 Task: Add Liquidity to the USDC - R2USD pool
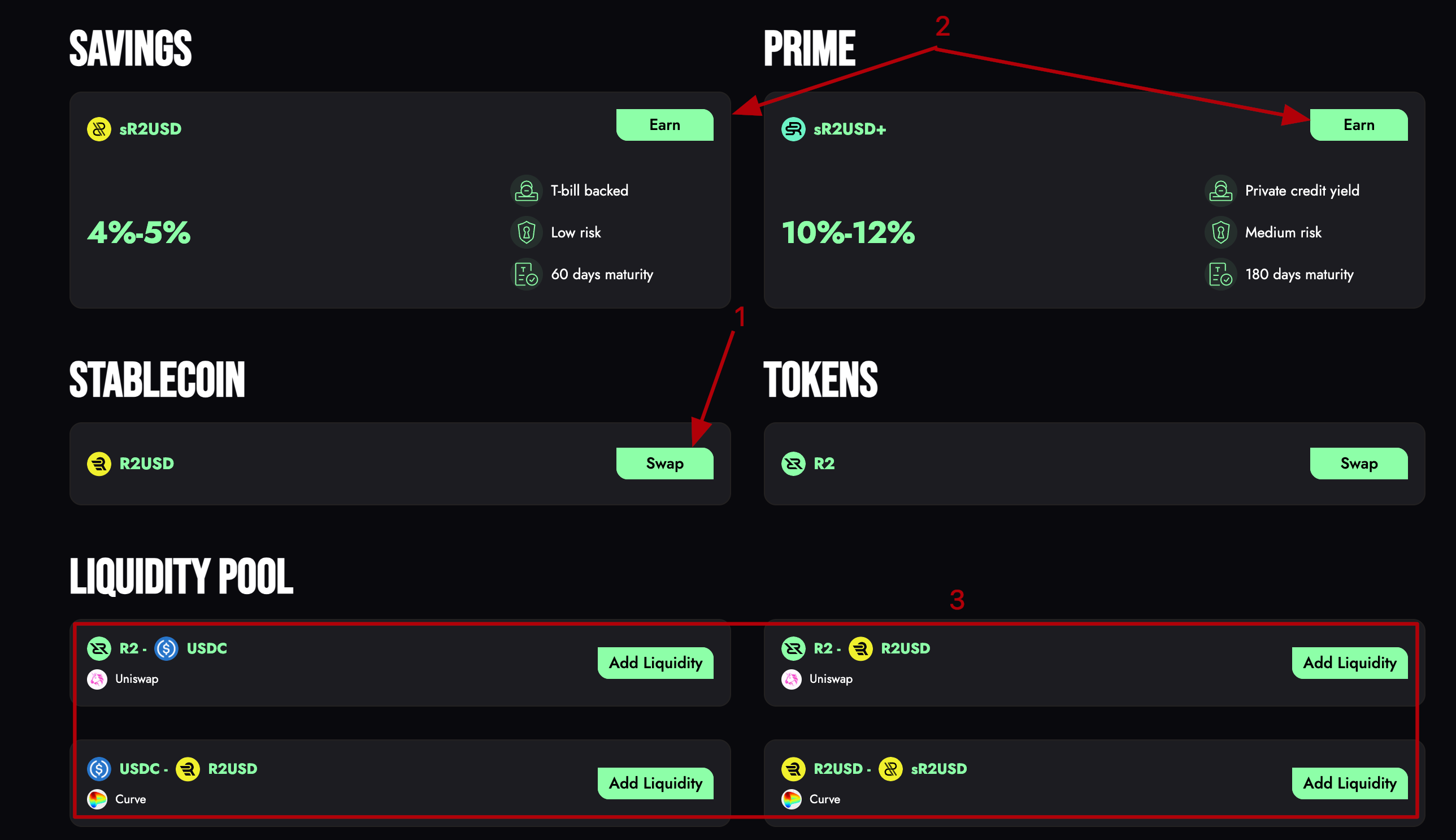coord(655,783)
